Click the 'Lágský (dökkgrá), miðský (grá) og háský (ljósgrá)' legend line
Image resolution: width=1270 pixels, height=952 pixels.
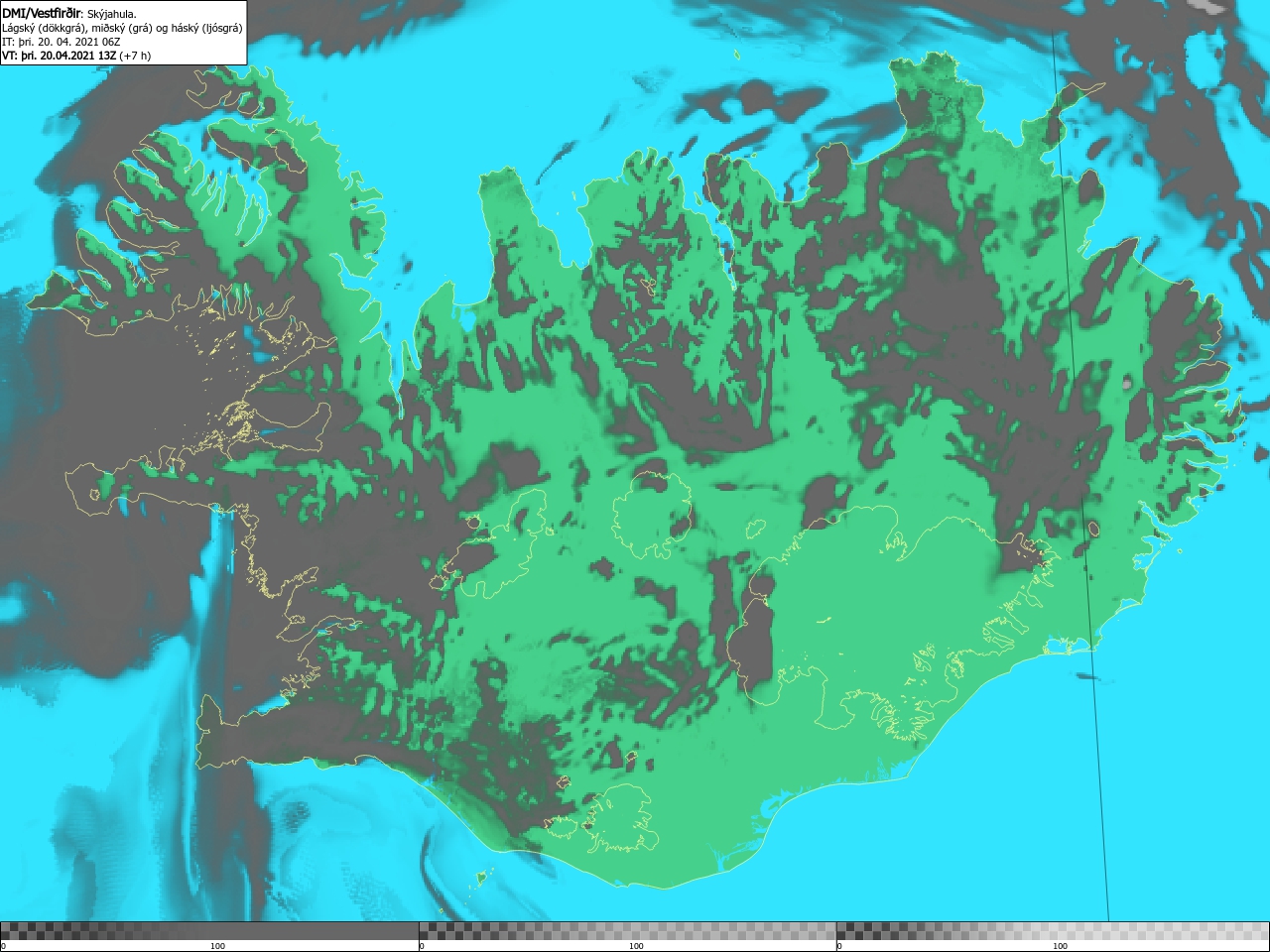[122, 28]
